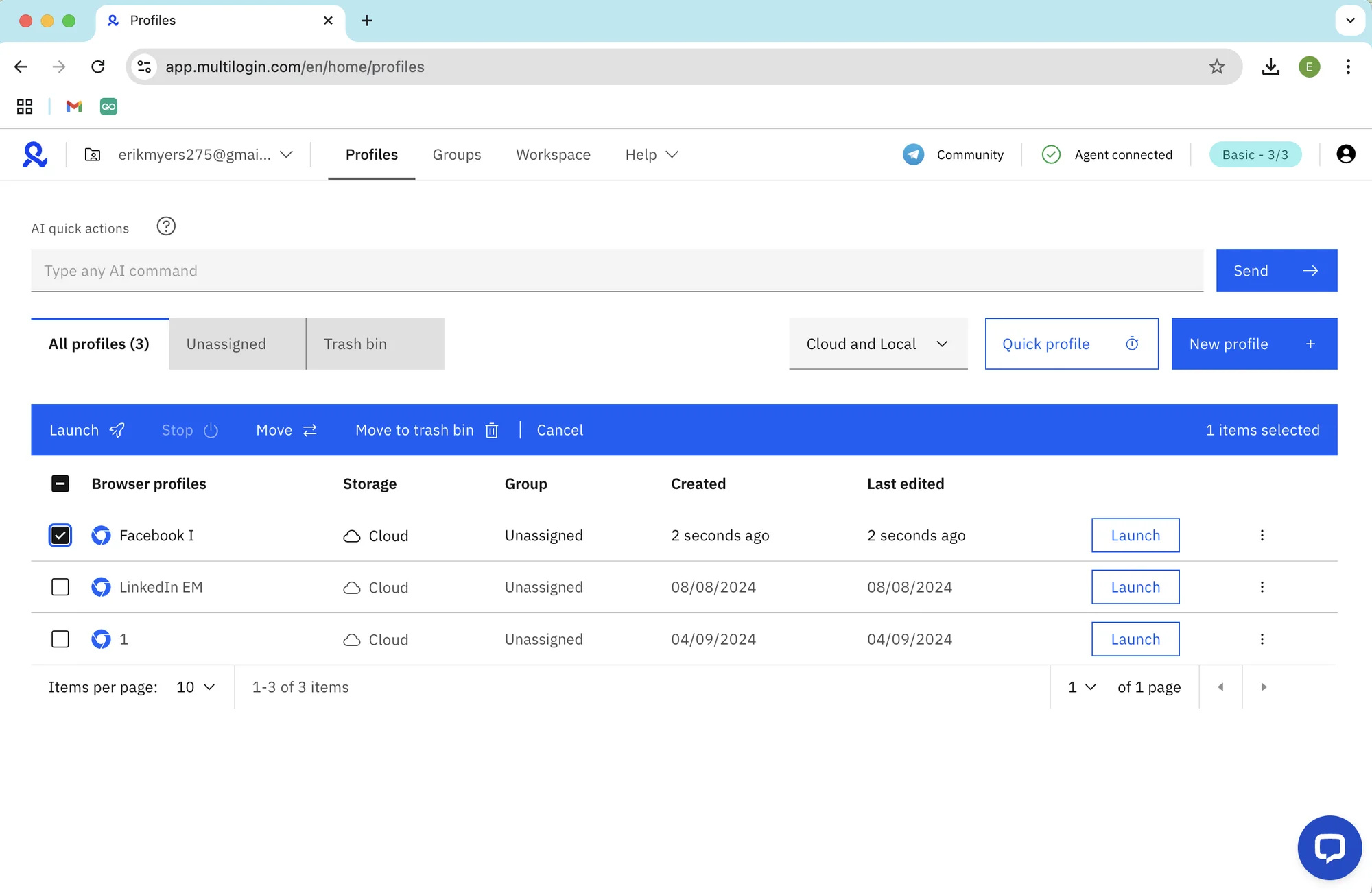Expand the Cloud and Local dropdown
The width and height of the screenshot is (1372, 893).
tap(877, 344)
